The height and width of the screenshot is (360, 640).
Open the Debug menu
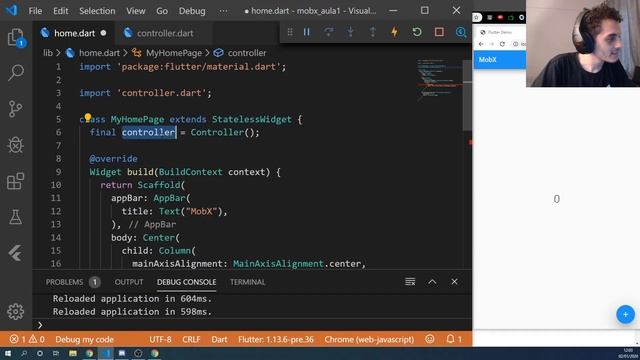(x=192, y=11)
